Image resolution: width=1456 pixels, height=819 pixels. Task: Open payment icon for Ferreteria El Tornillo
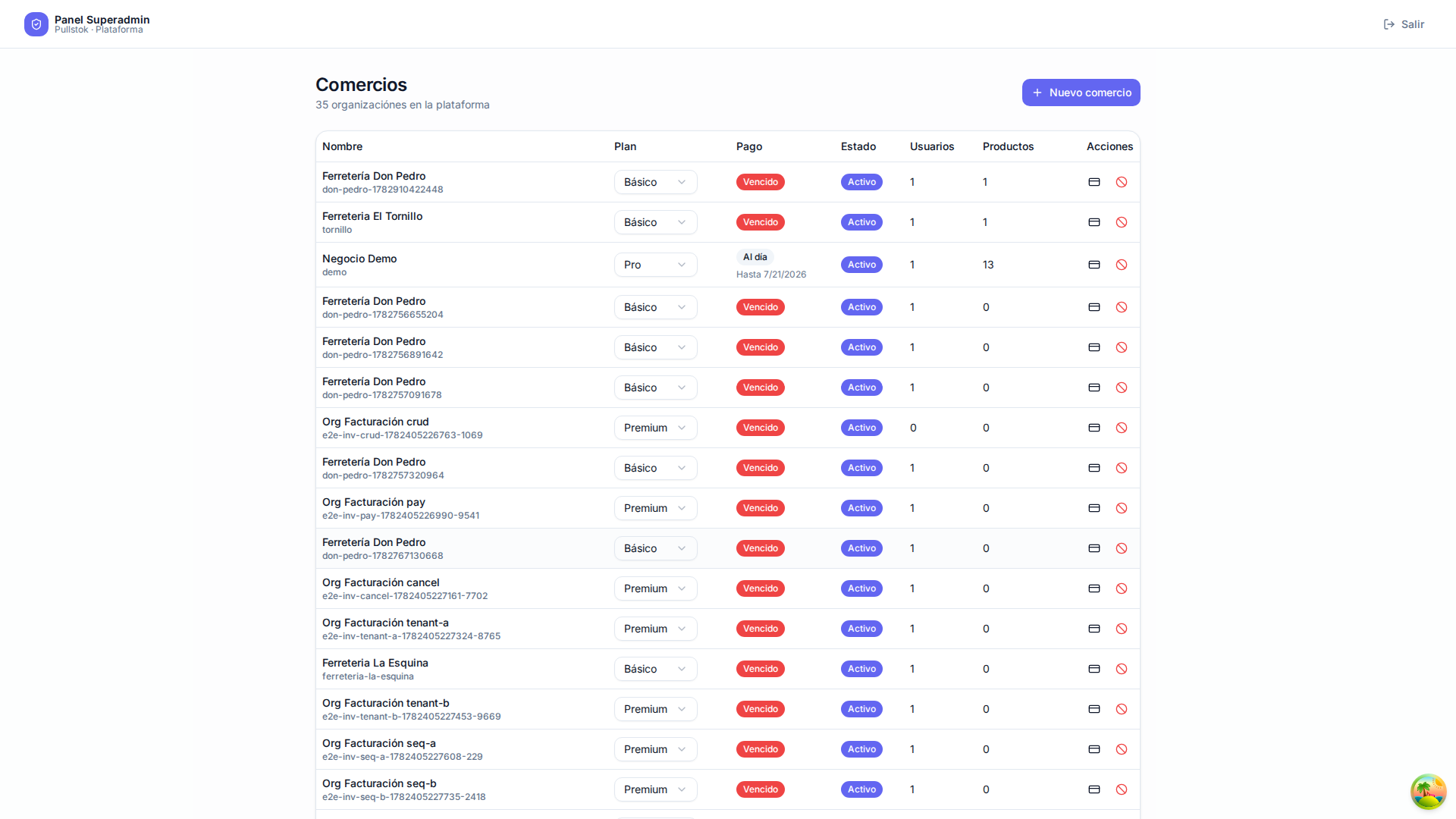click(1094, 222)
